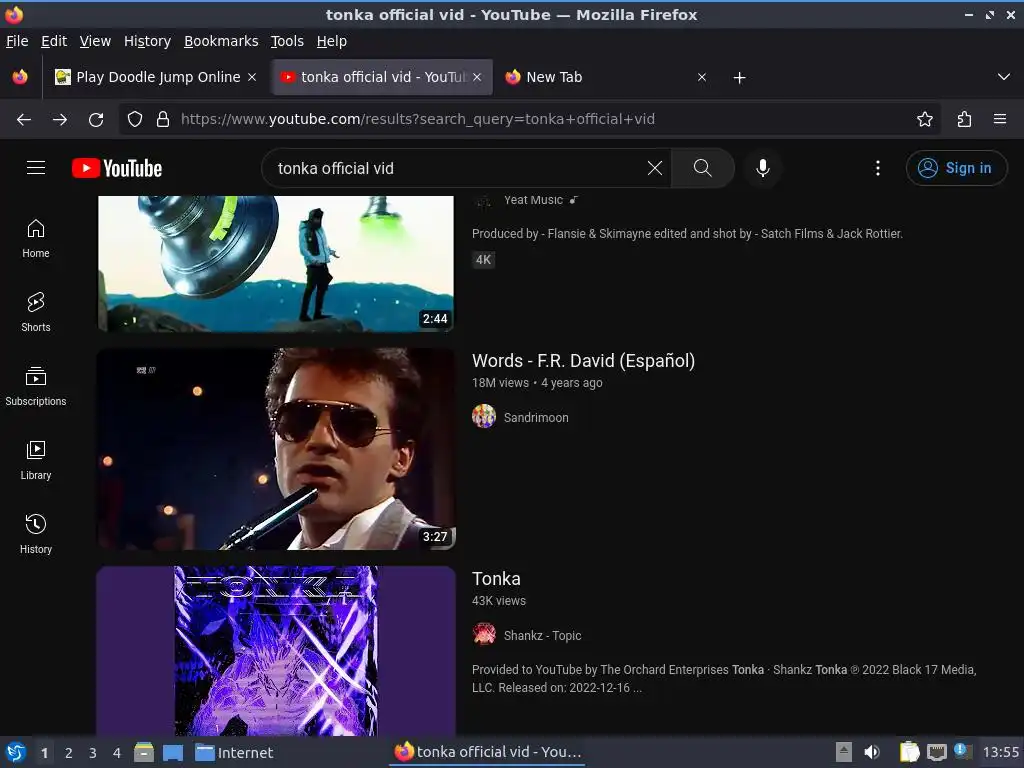Go back using the browser back arrow

pyautogui.click(x=24, y=119)
